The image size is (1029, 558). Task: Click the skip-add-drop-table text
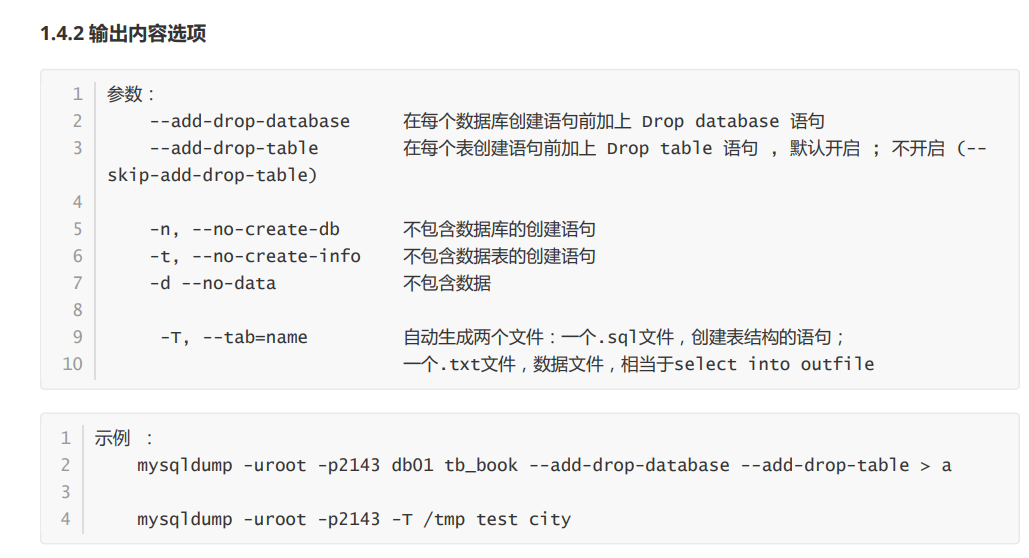tap(212, 175)
